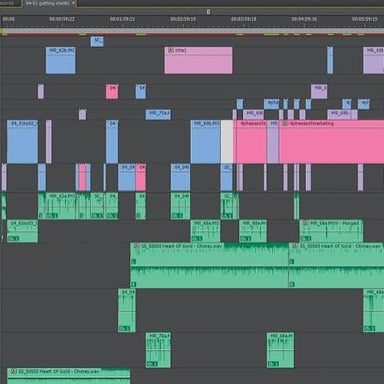Select the green 04_04 audio clip below Heart Of Gold
The width and height of the screenshot is (384, 384).
click(127, 310)
